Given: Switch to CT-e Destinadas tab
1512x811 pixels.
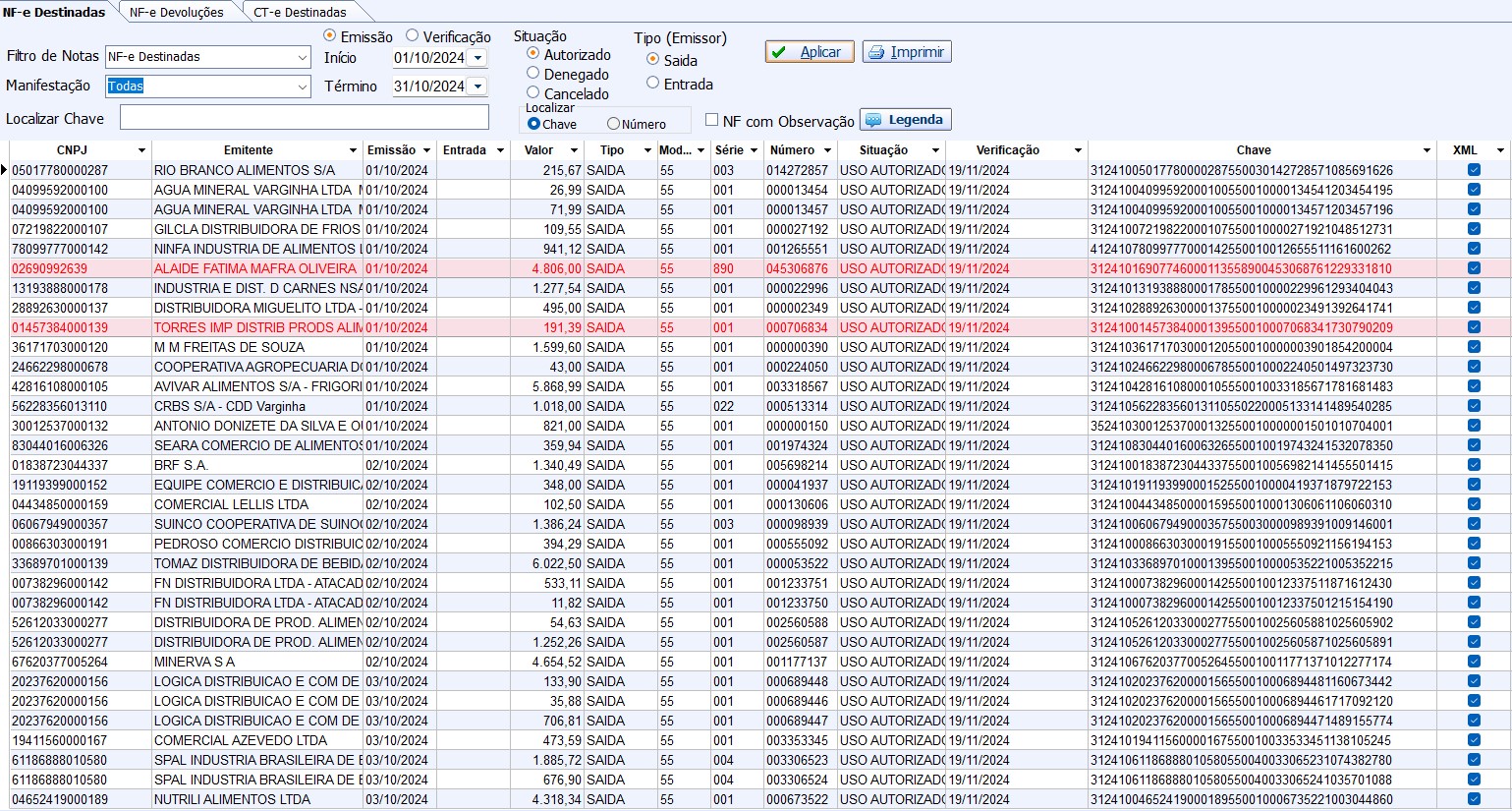Looking at the screenshot, I should click(x=299, y=12).
